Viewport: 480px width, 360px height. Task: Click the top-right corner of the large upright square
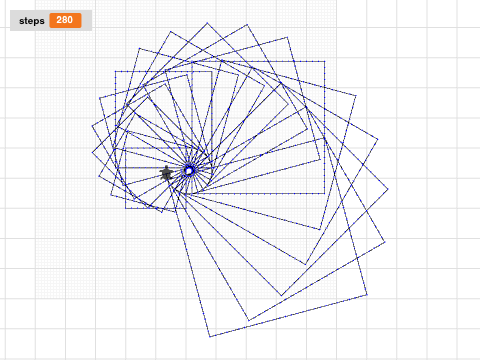[324, 61]
